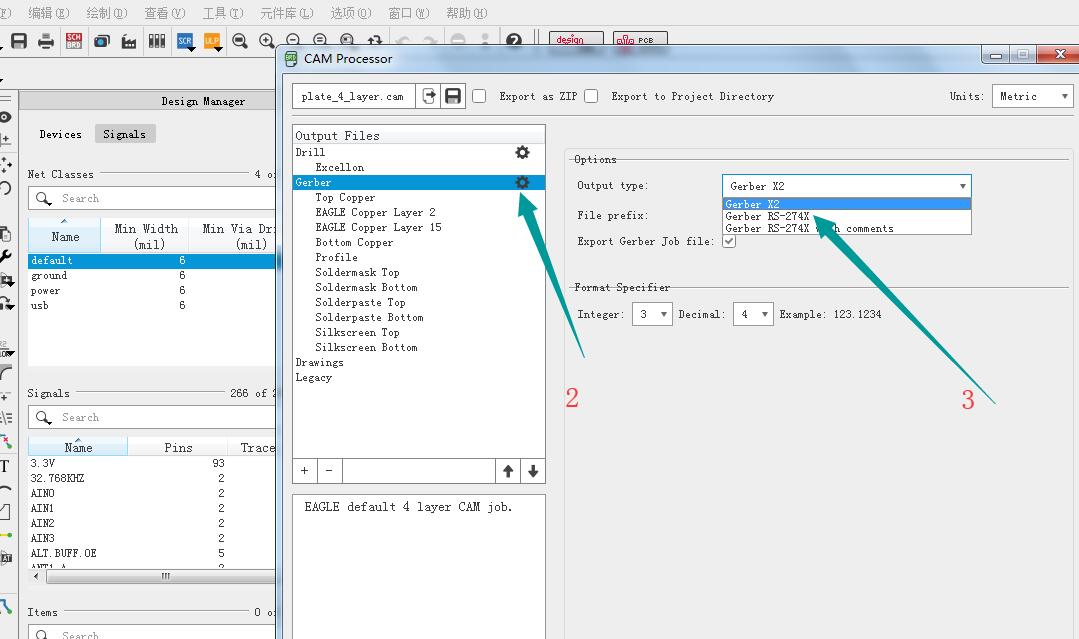Image resolution: width=1079 pixels, height=639 pixels.
Task: Click the load CAM job file icon
Action: tap(429, 96)
